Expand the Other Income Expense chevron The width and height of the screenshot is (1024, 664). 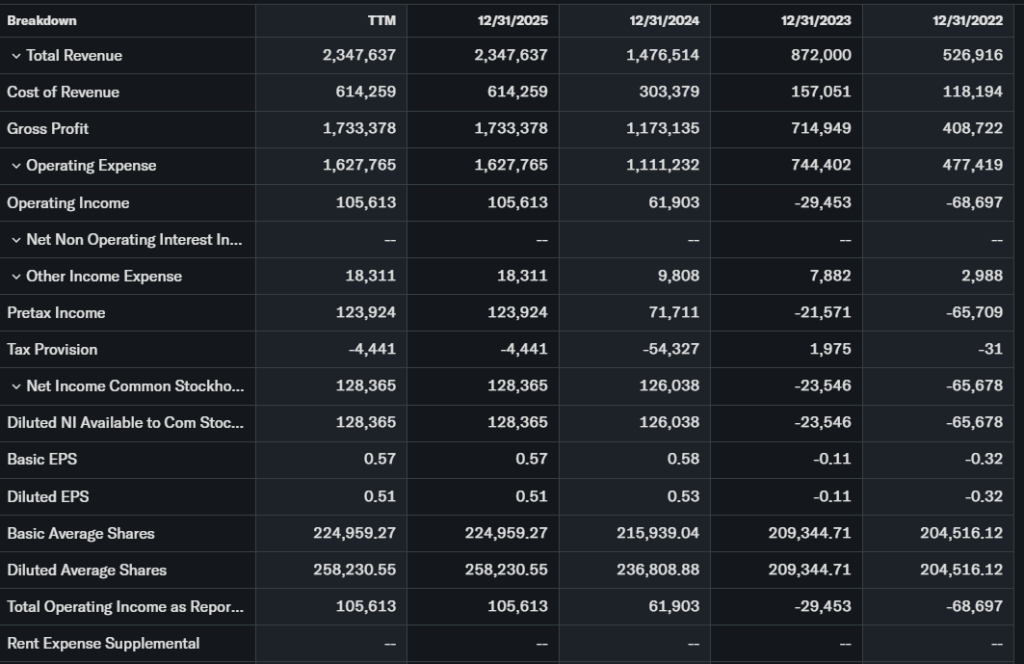(x=16, y=277)
